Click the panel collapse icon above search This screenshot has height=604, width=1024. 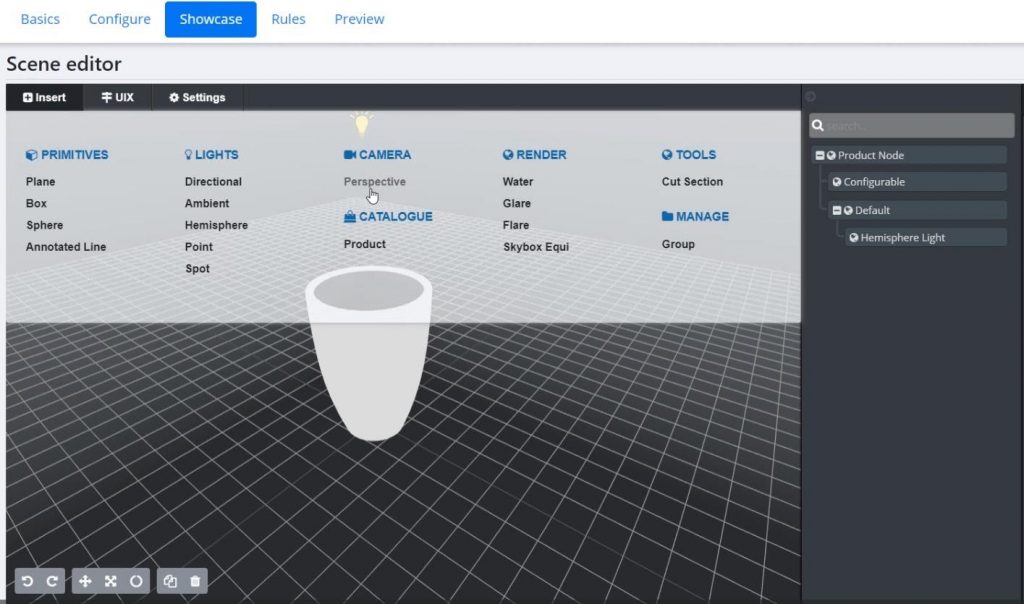(x=810, y=97)
